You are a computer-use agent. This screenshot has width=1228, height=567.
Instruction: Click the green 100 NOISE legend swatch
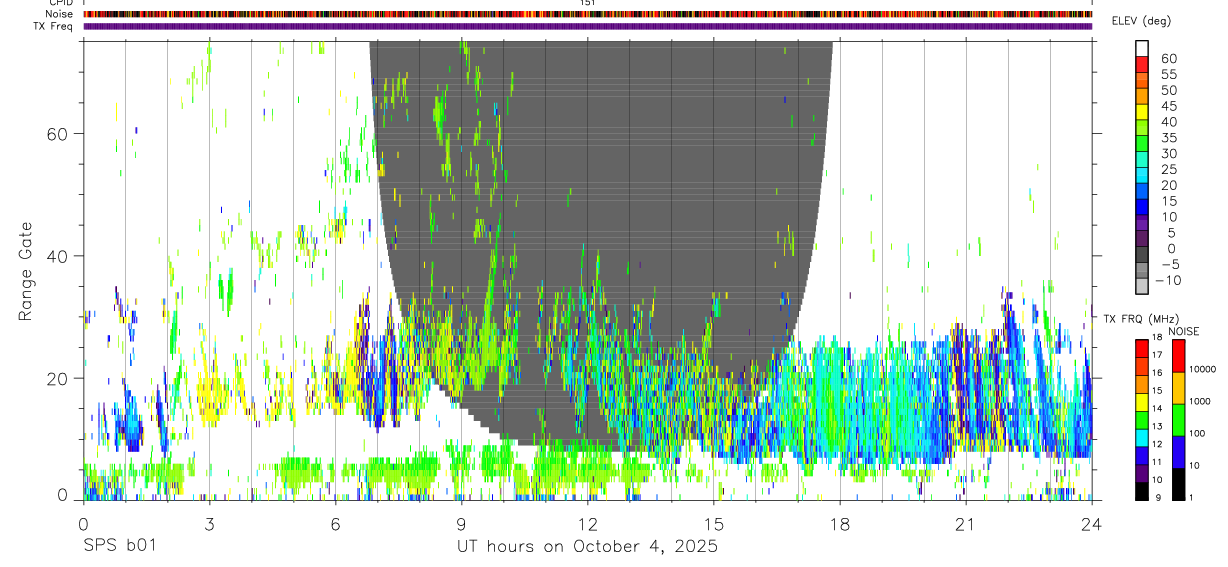(1179, 419)
